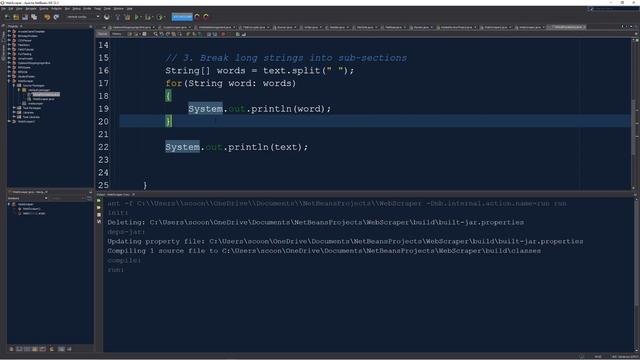Click the Re-run icon in Output window
Image resolution: width=640 pixels, height=360 pixels.
tap(99, 201)
